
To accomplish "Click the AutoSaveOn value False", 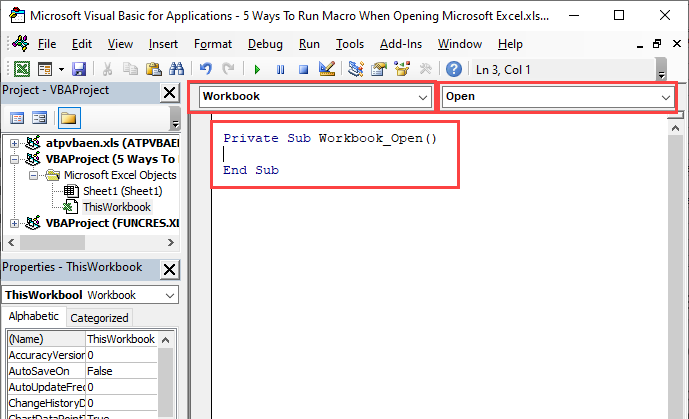I will [x=121, y=371].
